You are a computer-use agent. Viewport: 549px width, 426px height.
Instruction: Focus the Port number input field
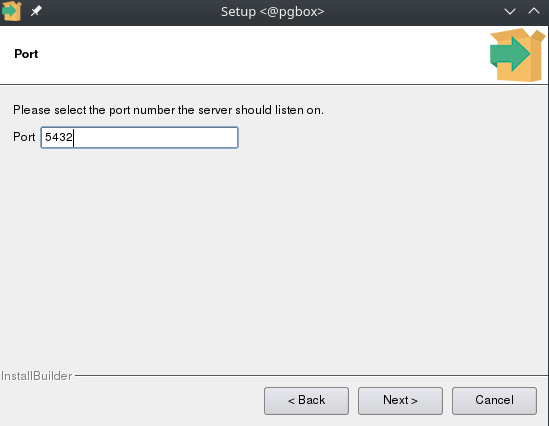[139, 137]
